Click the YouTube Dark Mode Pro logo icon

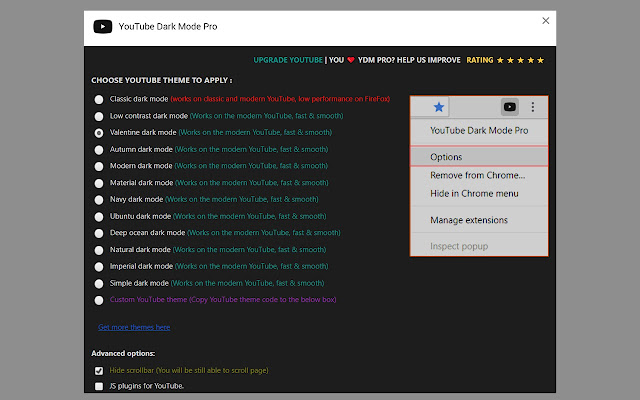[102, 27]
